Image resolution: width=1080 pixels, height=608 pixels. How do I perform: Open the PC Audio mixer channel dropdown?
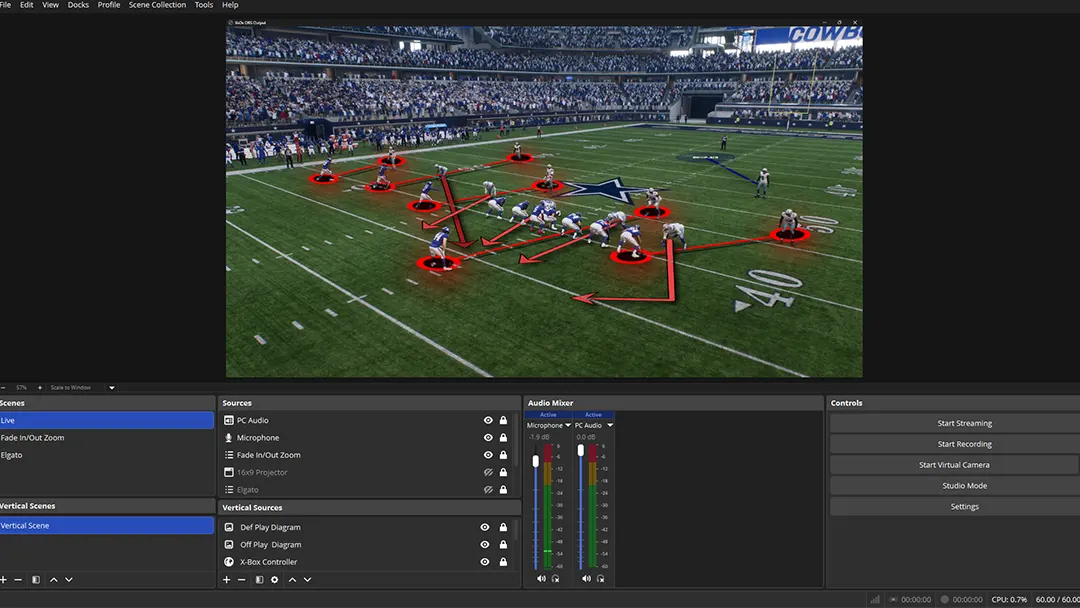point(610,426)
